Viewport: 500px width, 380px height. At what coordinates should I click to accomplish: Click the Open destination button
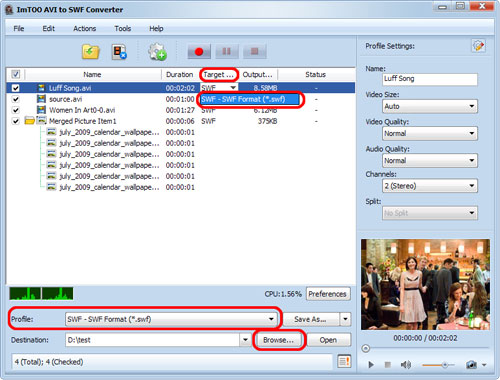coord(328,340)
